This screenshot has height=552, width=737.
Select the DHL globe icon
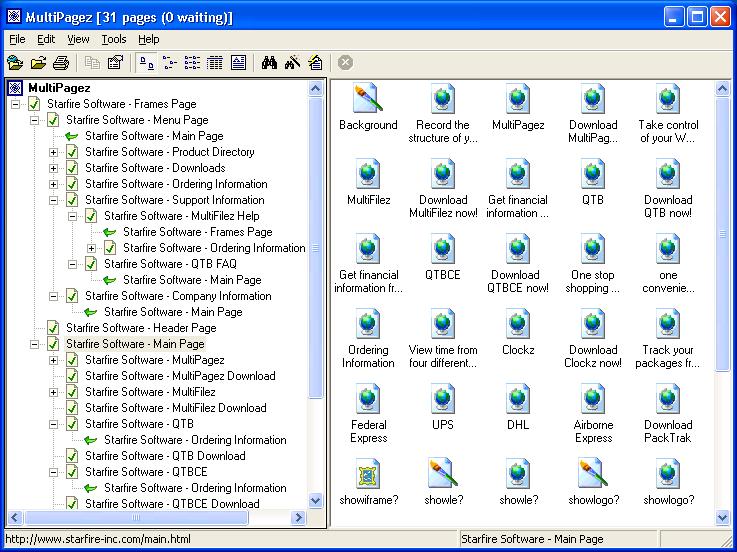[518, 399]
